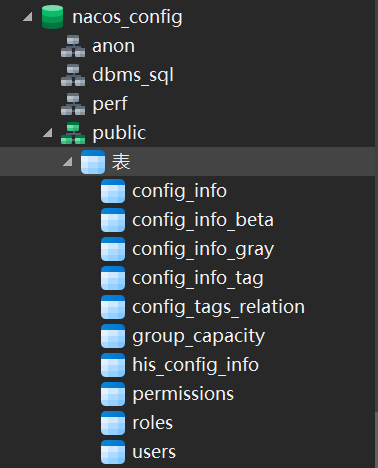Click the green public schema icon

pyautogui.click(x=73, y=133)
